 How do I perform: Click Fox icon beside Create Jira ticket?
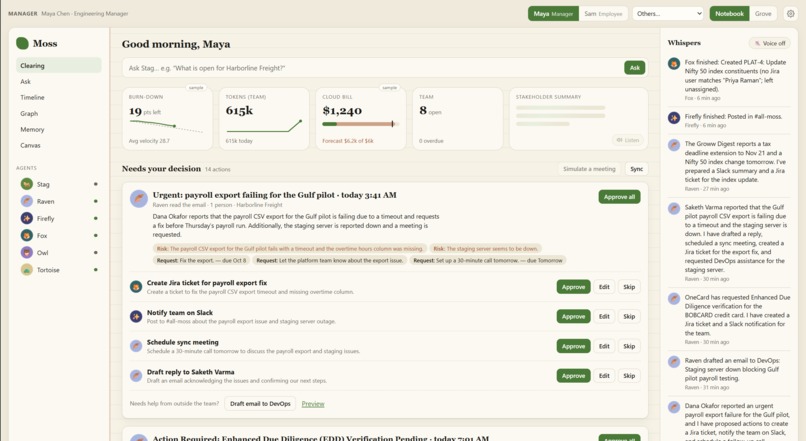click(x=136, y=287)
